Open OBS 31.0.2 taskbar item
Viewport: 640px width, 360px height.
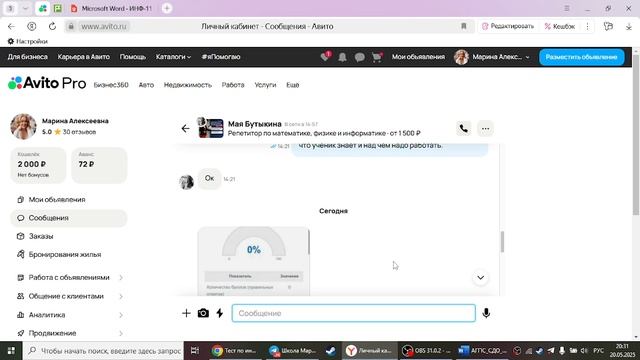click(x=427, y=351)
